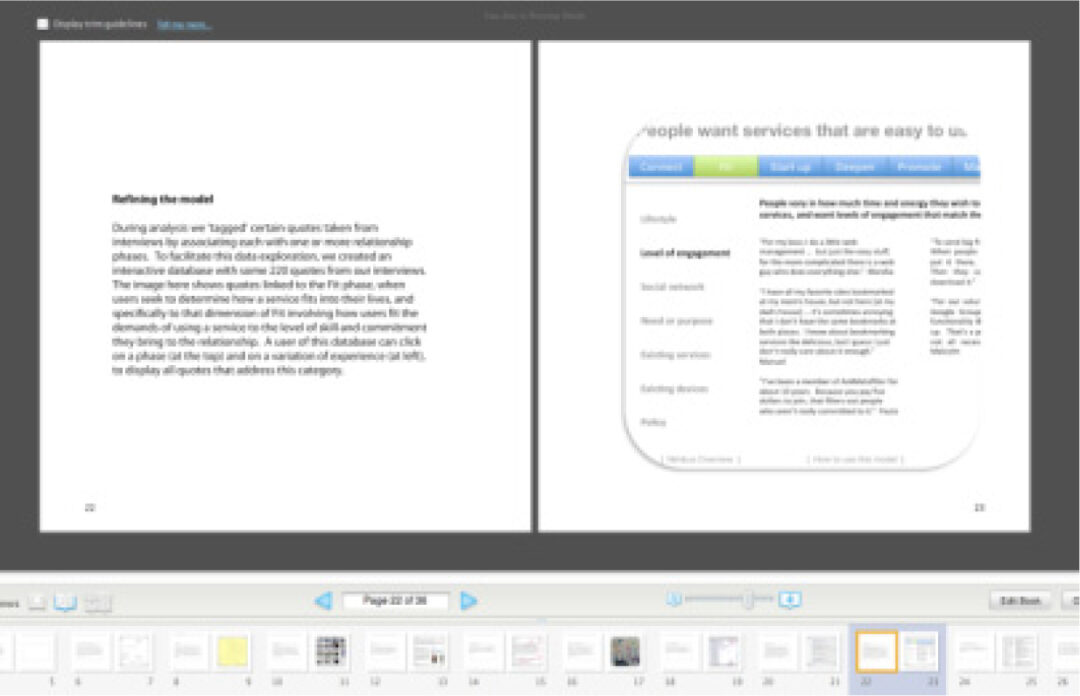The width and height of the screenshot is (1080, 696).
Task: Open page 13 thumbnail
Action: tap(429, 651)
